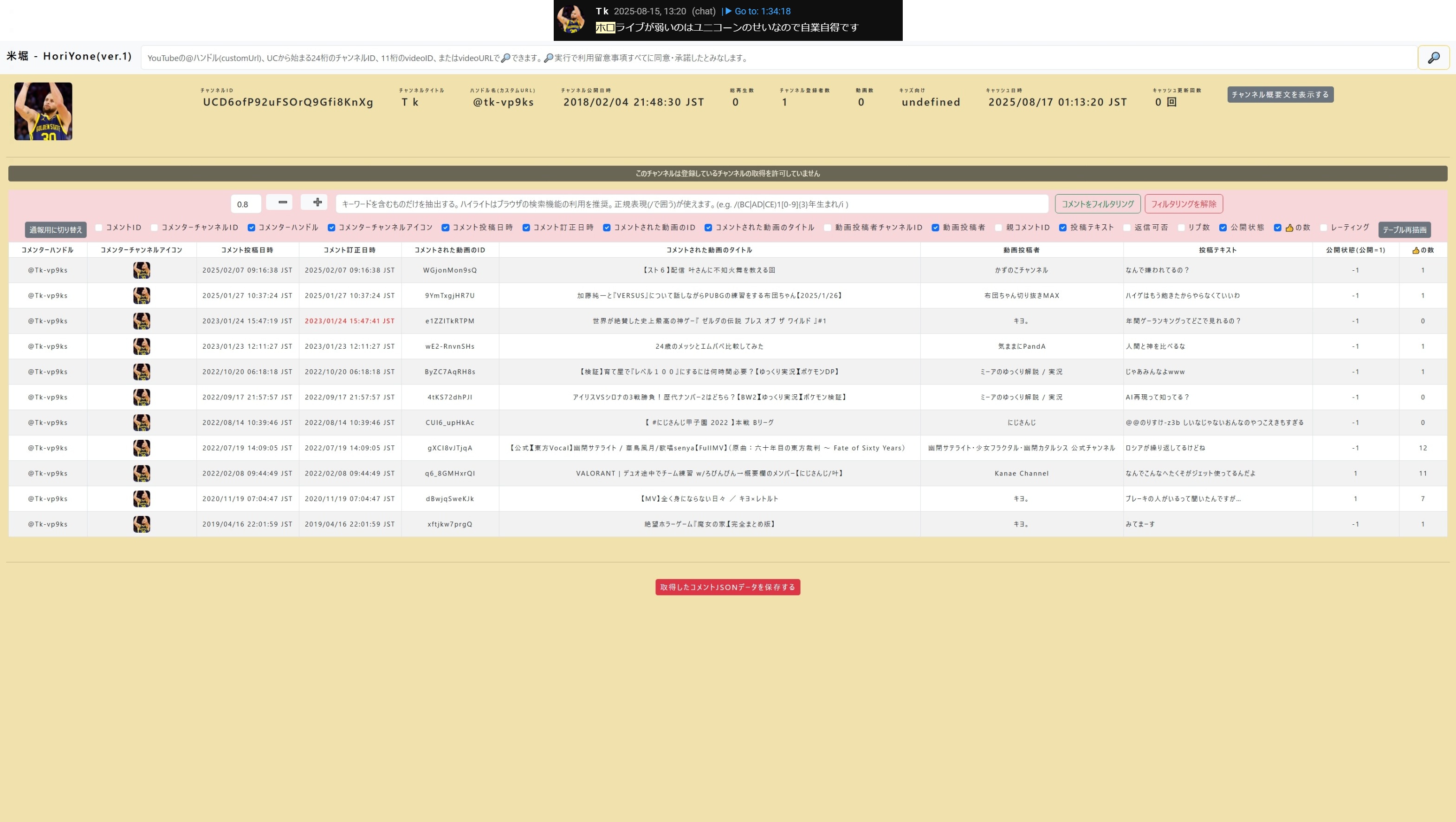Enable the レーティング checkbox

1323,228
